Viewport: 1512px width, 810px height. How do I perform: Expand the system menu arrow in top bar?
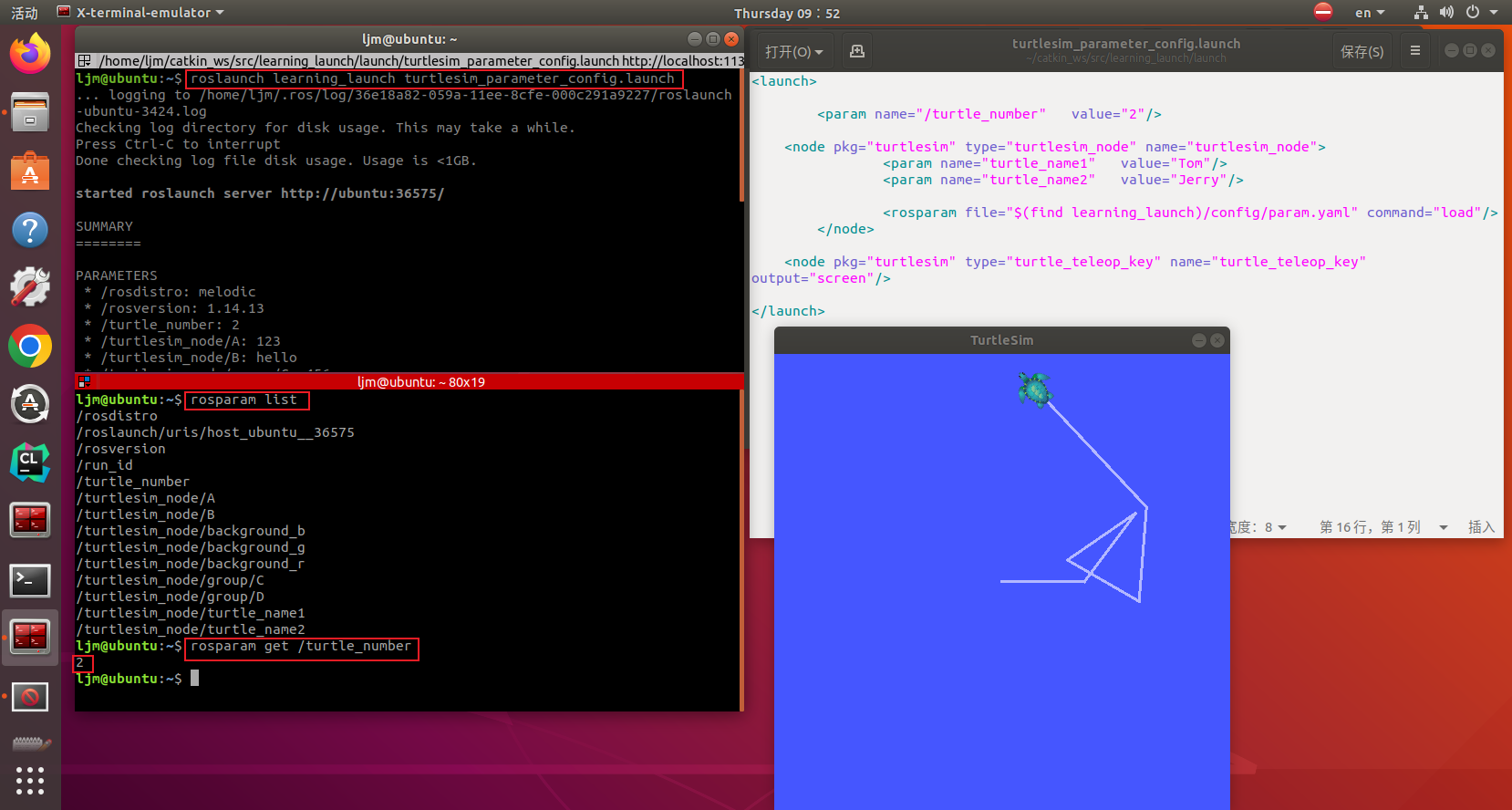[1494, 13]
